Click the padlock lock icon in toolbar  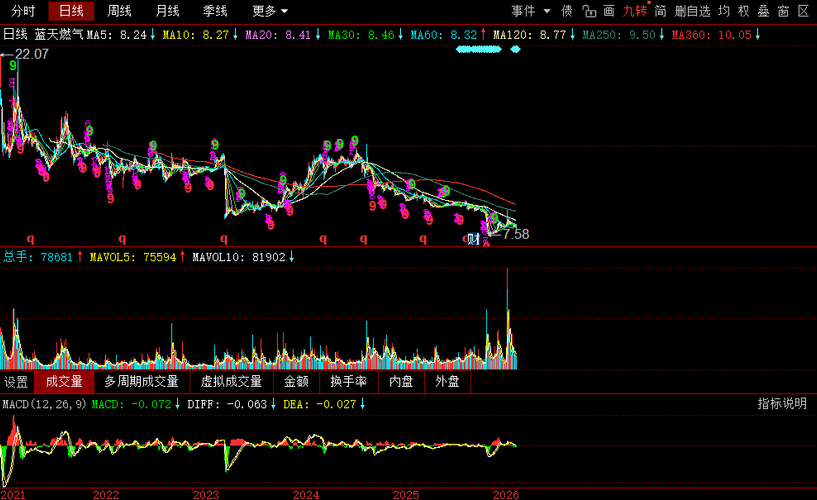pyautogui.click(x=589, y=11)
